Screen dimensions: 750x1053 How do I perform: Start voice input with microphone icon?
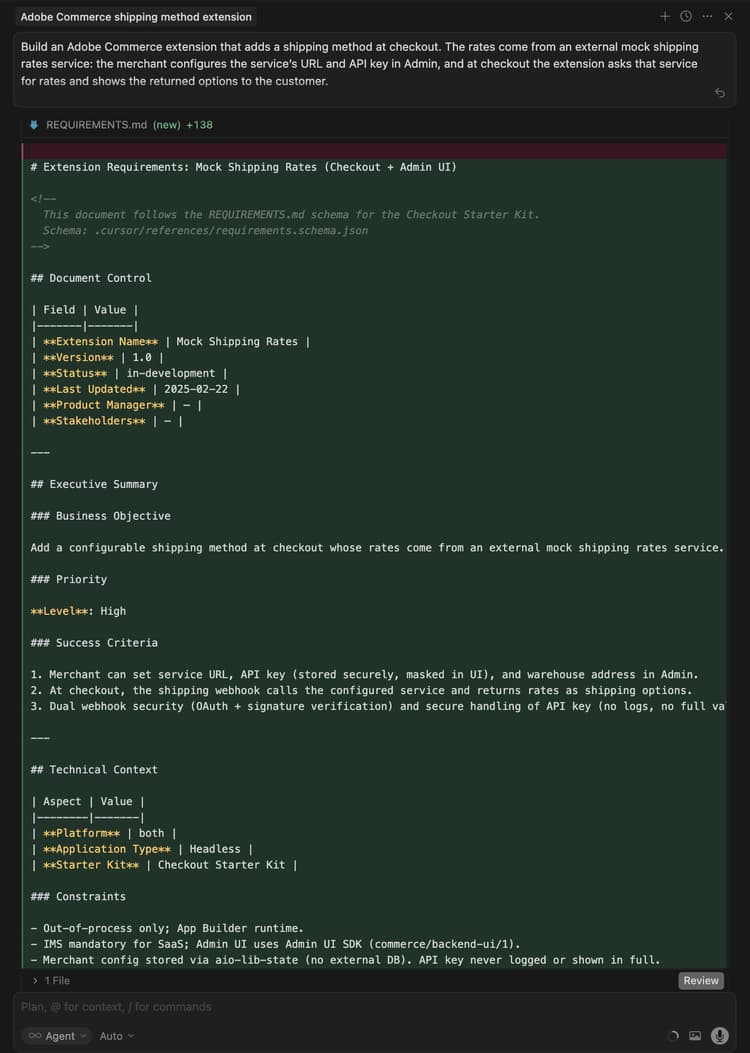[719, 1036]
